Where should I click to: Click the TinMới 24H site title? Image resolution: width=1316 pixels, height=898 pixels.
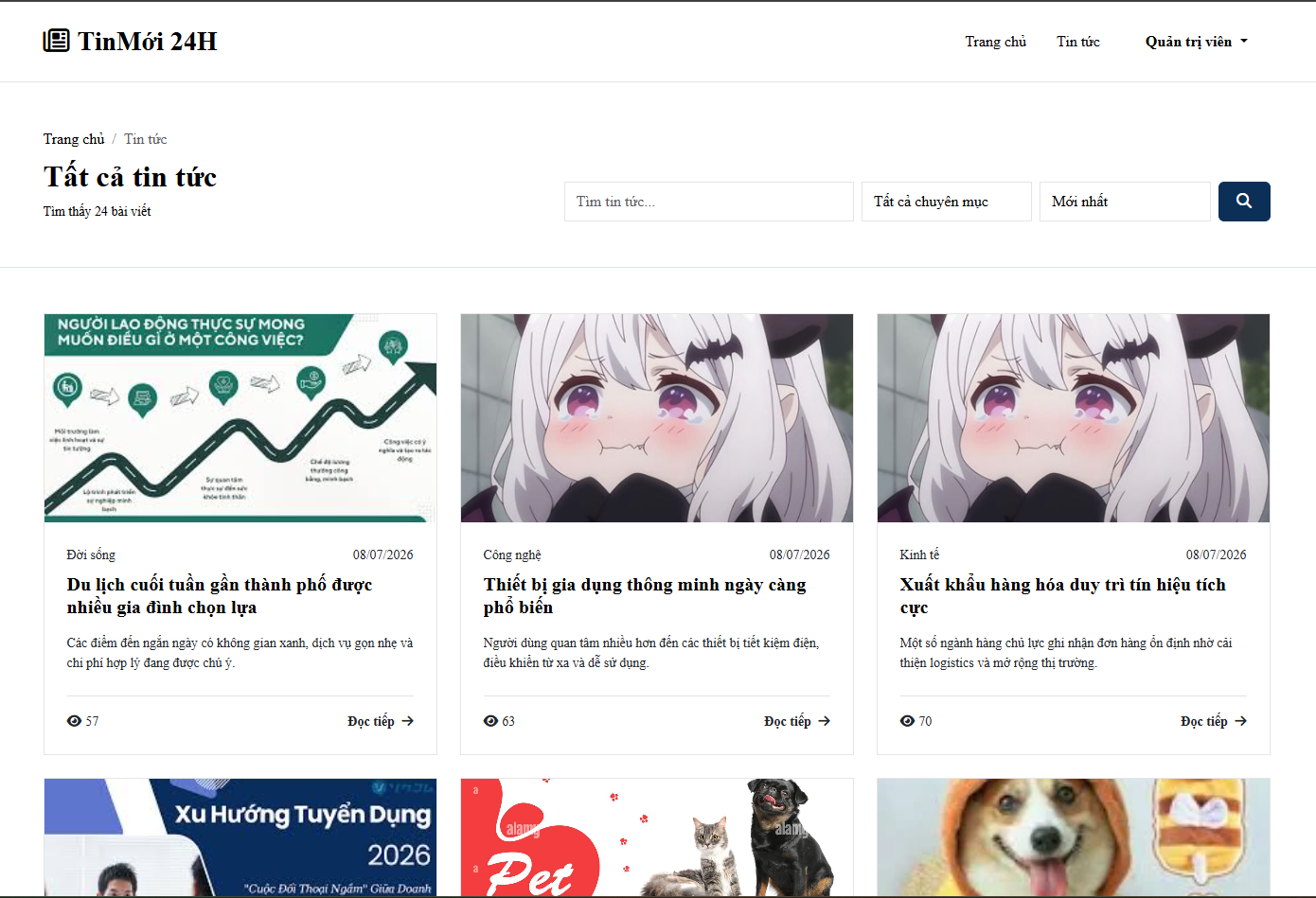click(x=148, y=41)
